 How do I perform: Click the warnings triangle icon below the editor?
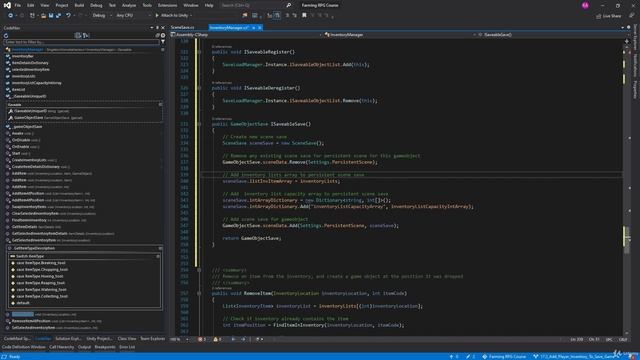point(216,339)
